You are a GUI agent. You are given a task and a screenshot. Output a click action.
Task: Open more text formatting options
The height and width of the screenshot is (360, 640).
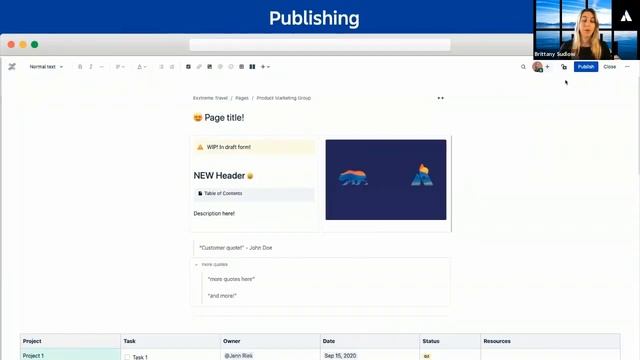coord(101,67)
